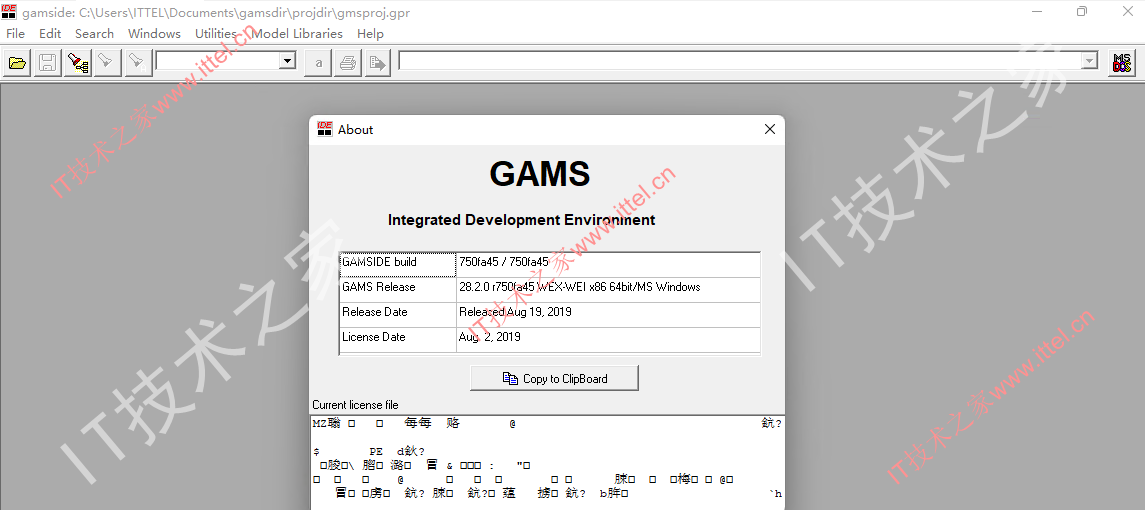The image size is (1145, 510).
Task: Click the search-in-files flashlight icon
Action: [77, 63]
